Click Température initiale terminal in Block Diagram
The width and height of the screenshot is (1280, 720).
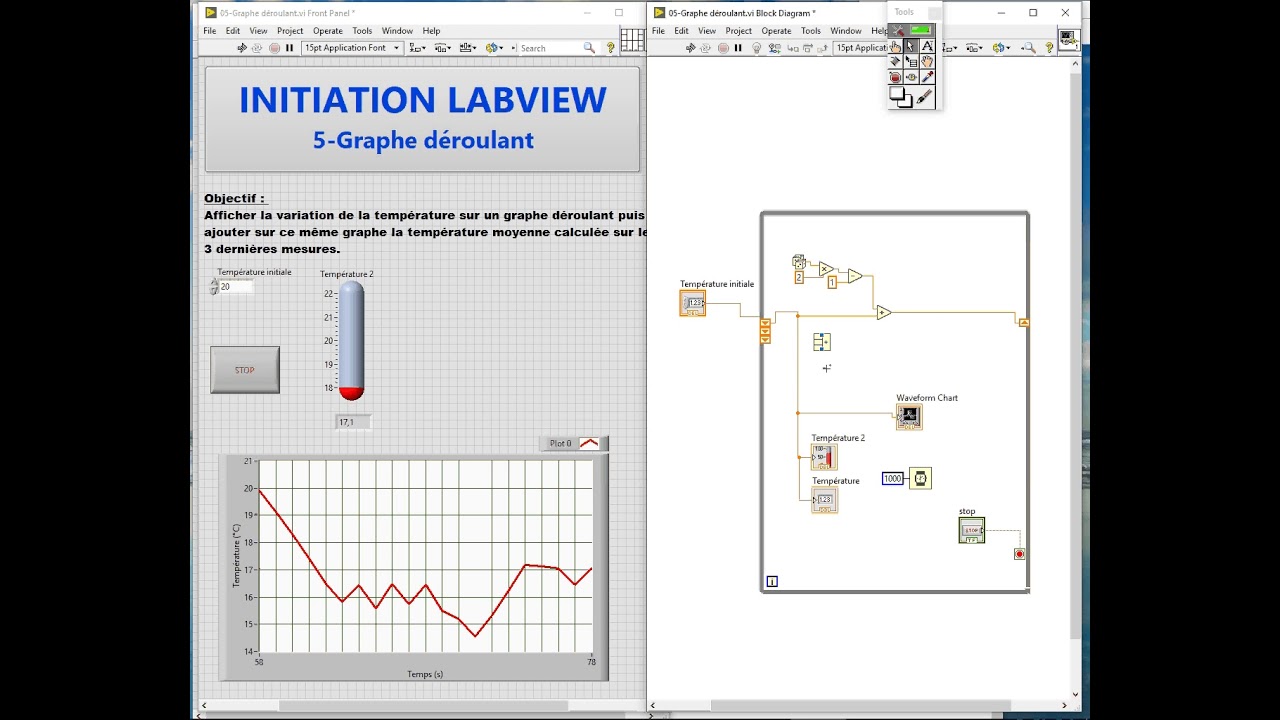692,303
